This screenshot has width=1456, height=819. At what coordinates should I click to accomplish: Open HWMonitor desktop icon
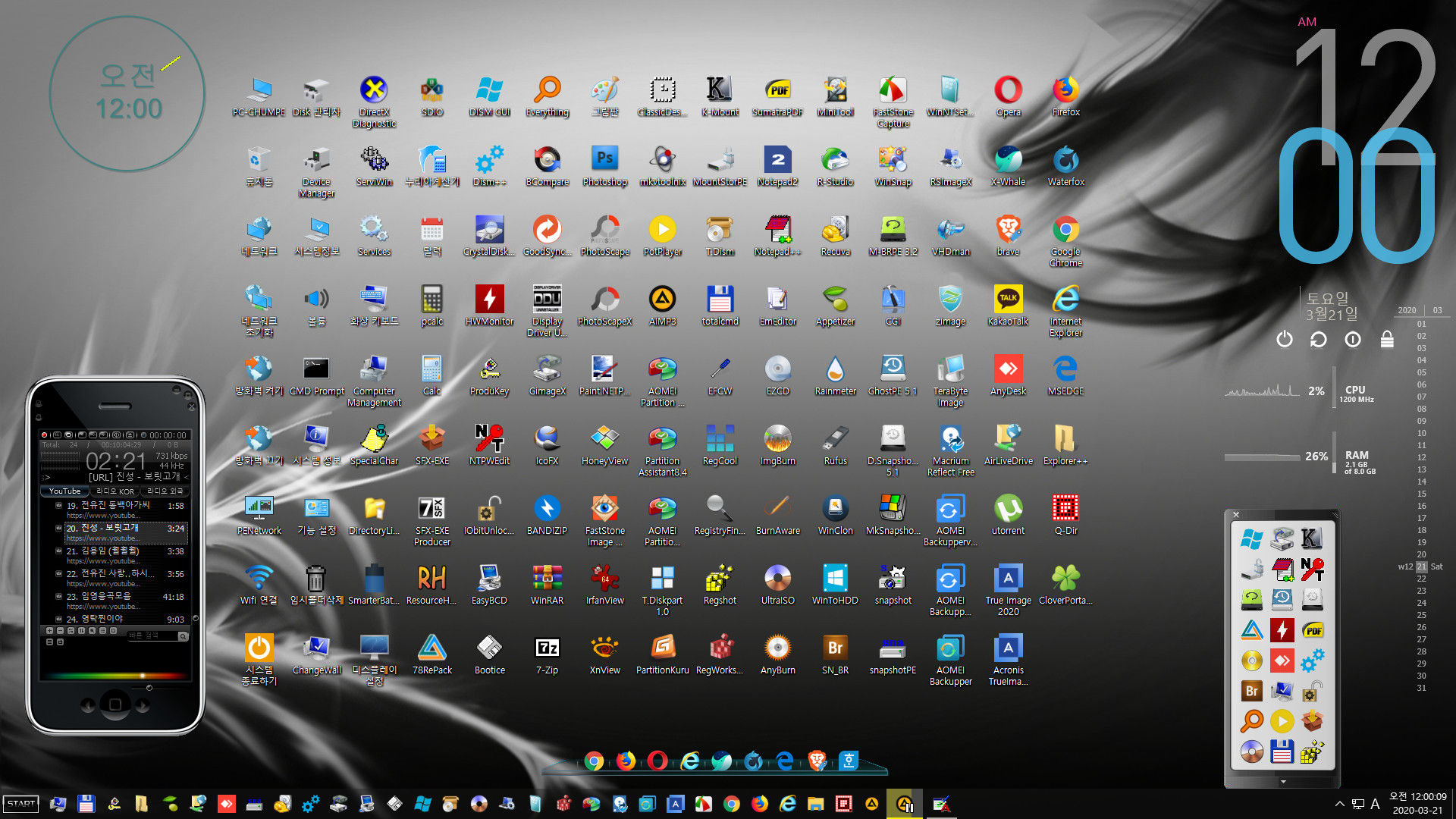click(489, 306)
